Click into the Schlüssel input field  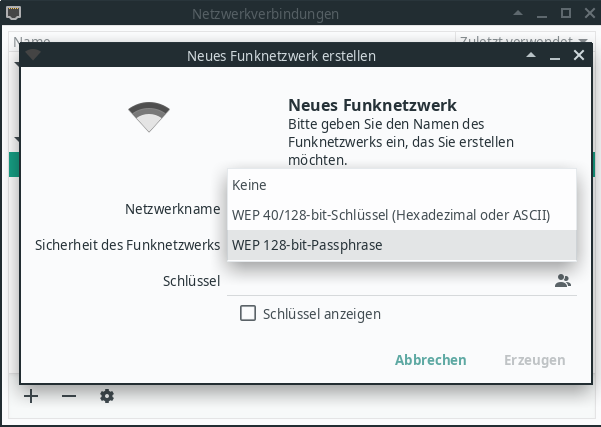(x=390, y=281)
